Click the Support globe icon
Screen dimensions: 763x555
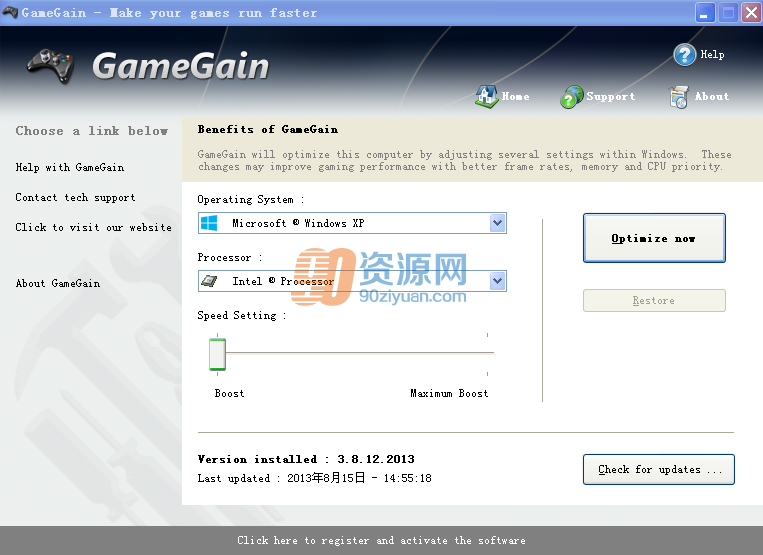571,96
